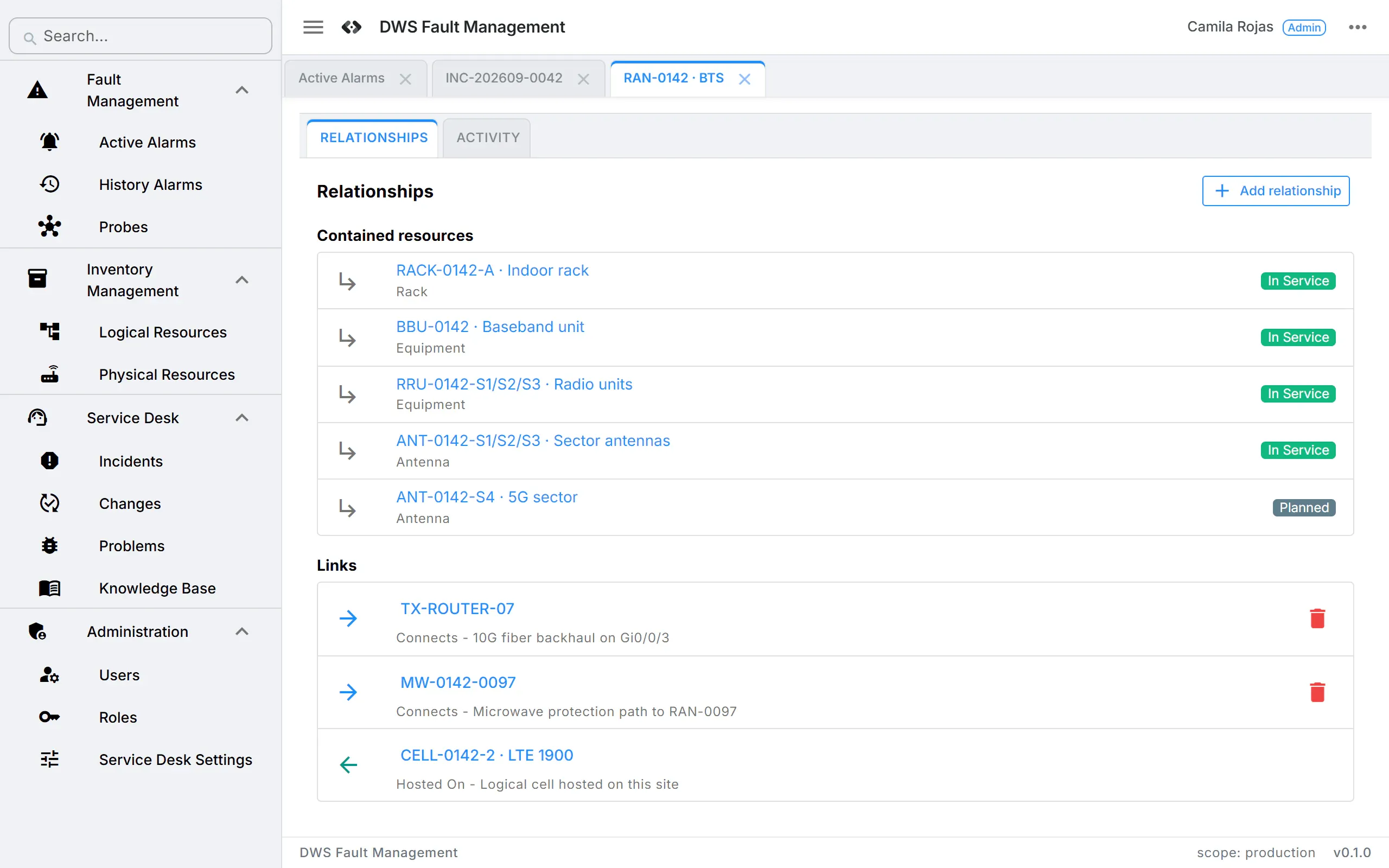
Task: Click the Add relationship button
Action: pos(1276,190)
